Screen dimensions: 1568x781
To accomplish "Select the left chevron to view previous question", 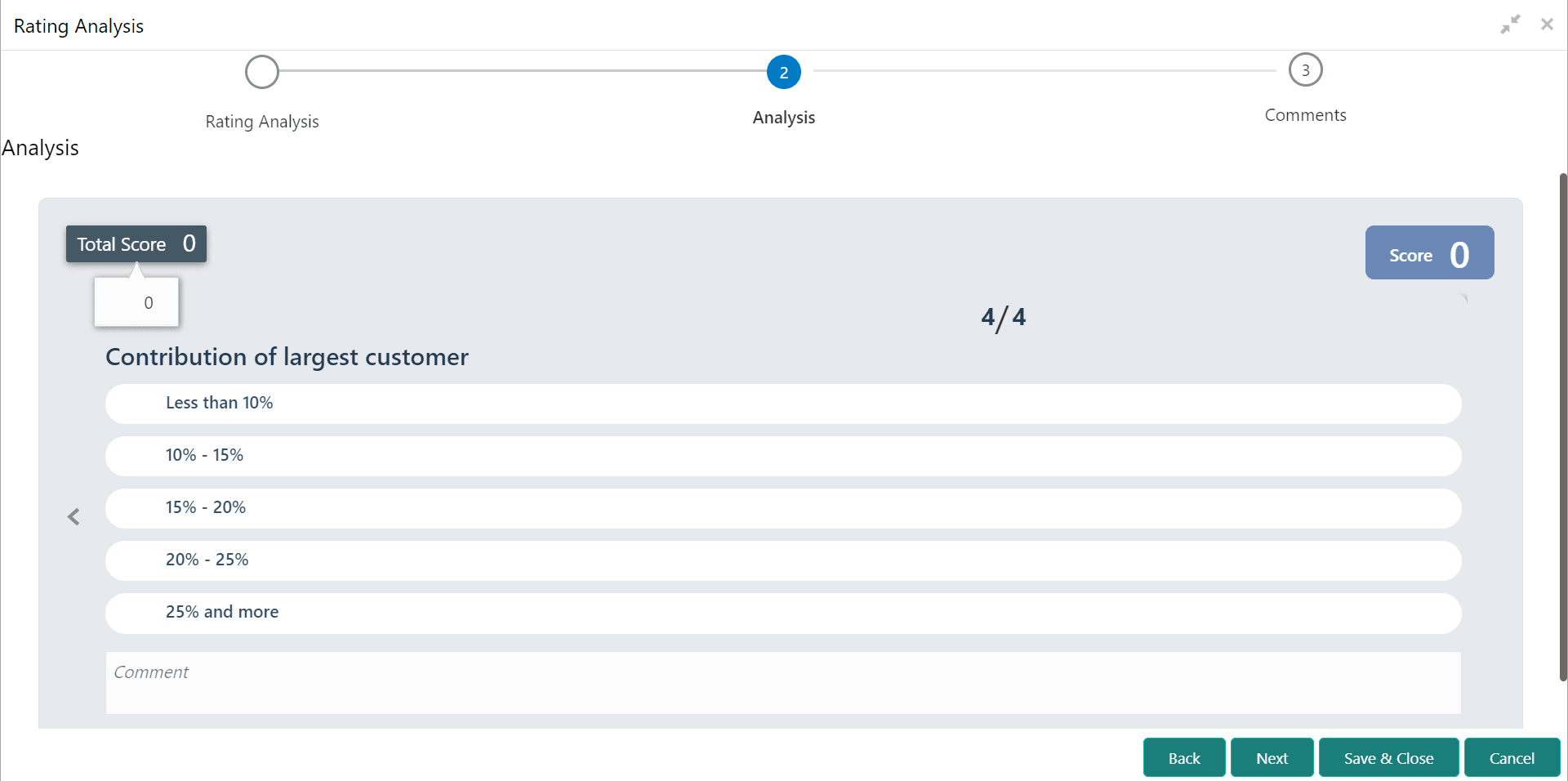I will [x=74, y=516].
